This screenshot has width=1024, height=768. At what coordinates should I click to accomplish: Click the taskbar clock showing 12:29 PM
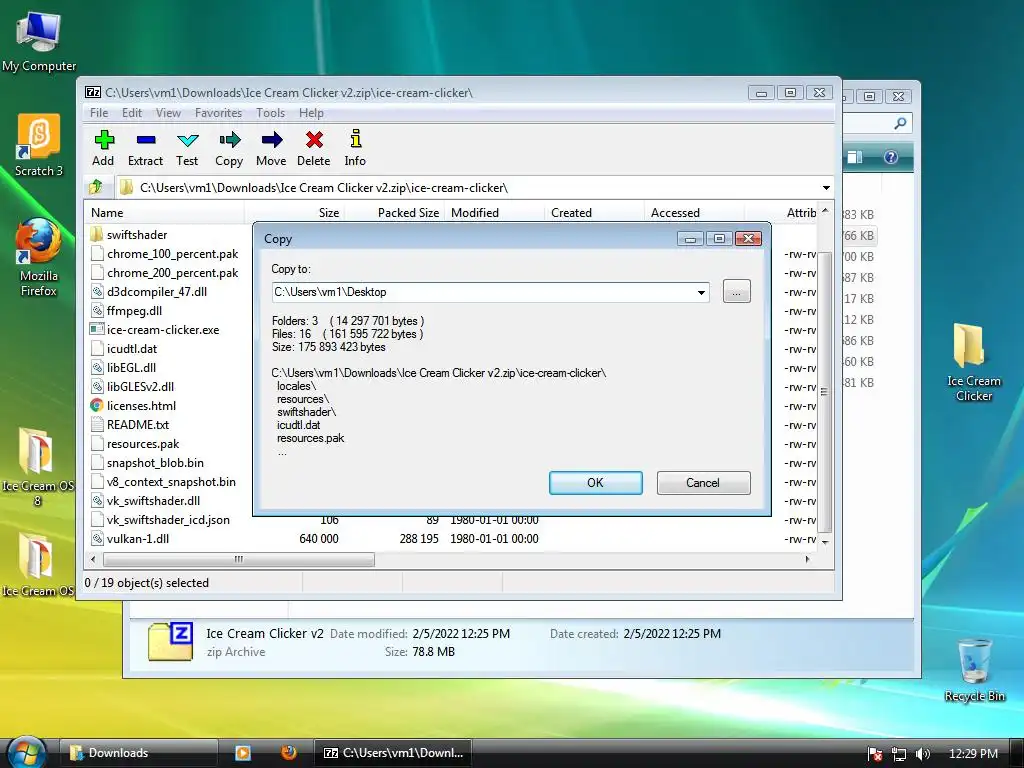coord(973,754)
